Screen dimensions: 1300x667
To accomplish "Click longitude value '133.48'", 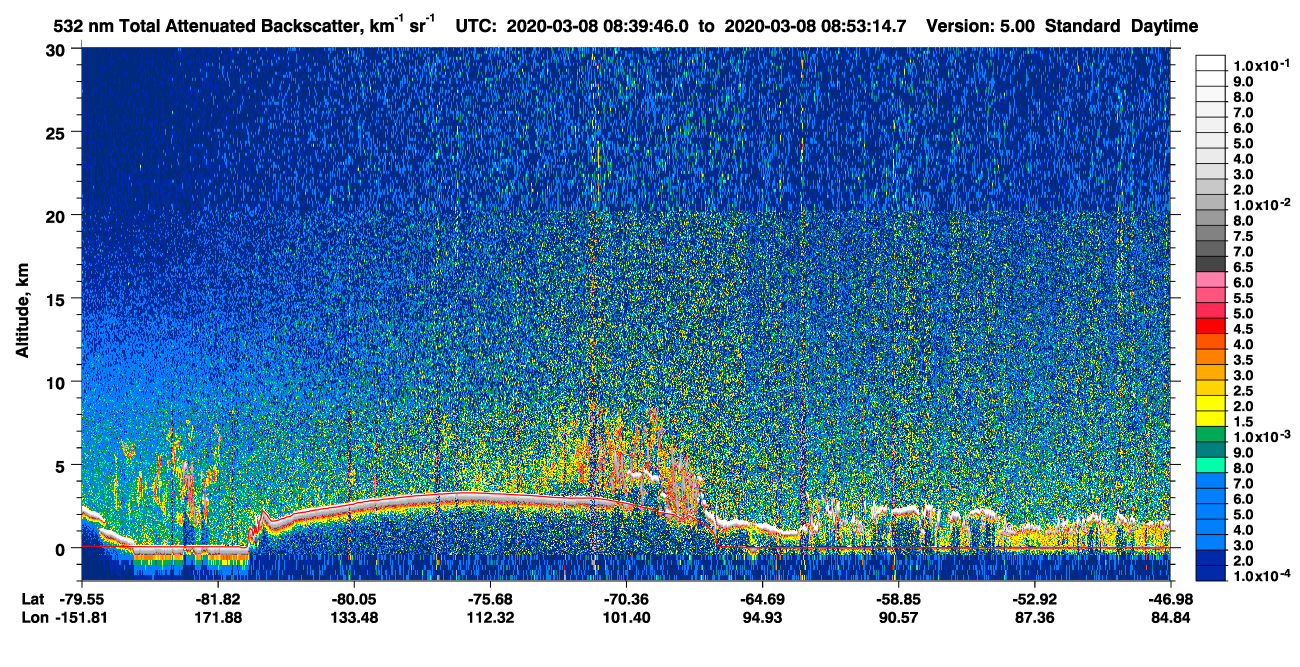I will coord(354,617).
